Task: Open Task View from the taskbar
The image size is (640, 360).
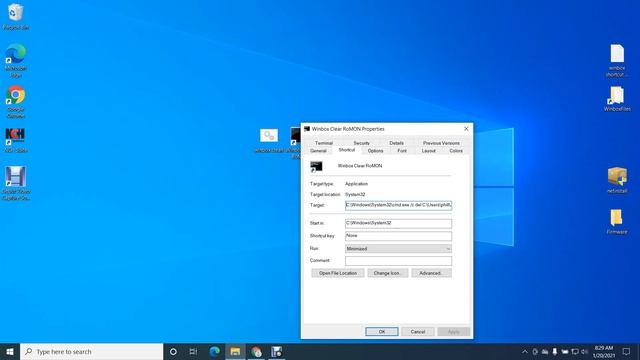Action: pyautogui.click(x=193, y=351)
